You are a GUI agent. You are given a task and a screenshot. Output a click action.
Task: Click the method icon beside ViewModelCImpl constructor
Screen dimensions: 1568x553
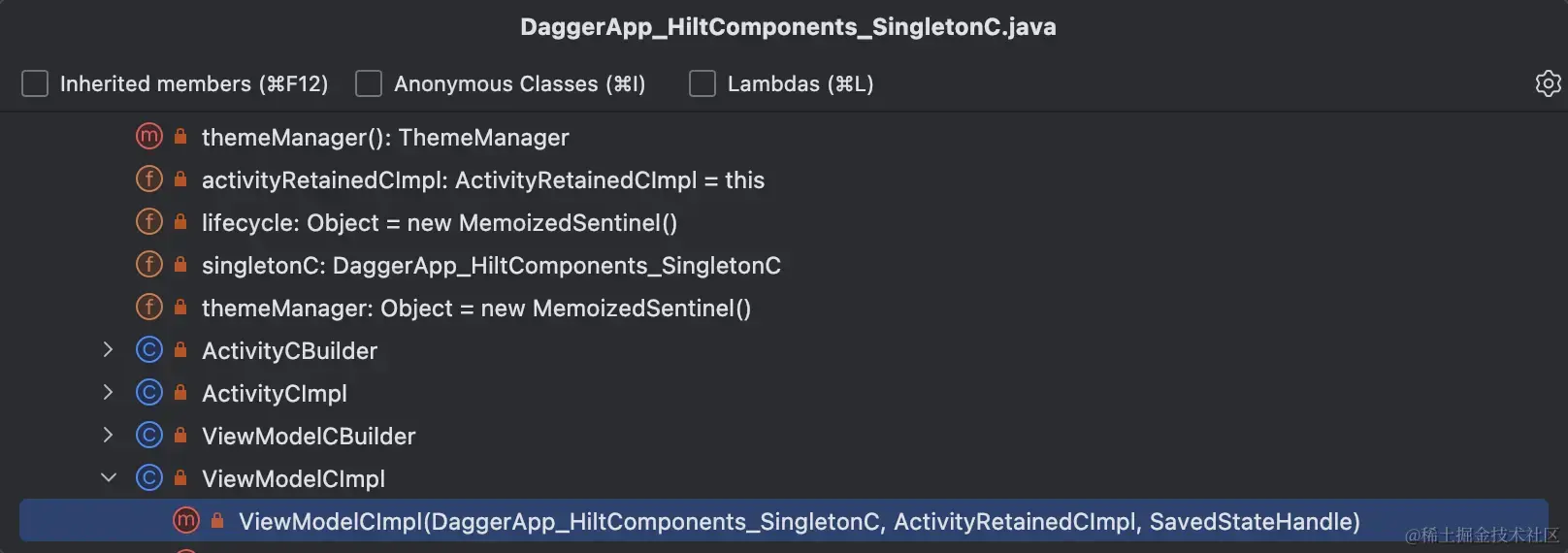[185, 521]
